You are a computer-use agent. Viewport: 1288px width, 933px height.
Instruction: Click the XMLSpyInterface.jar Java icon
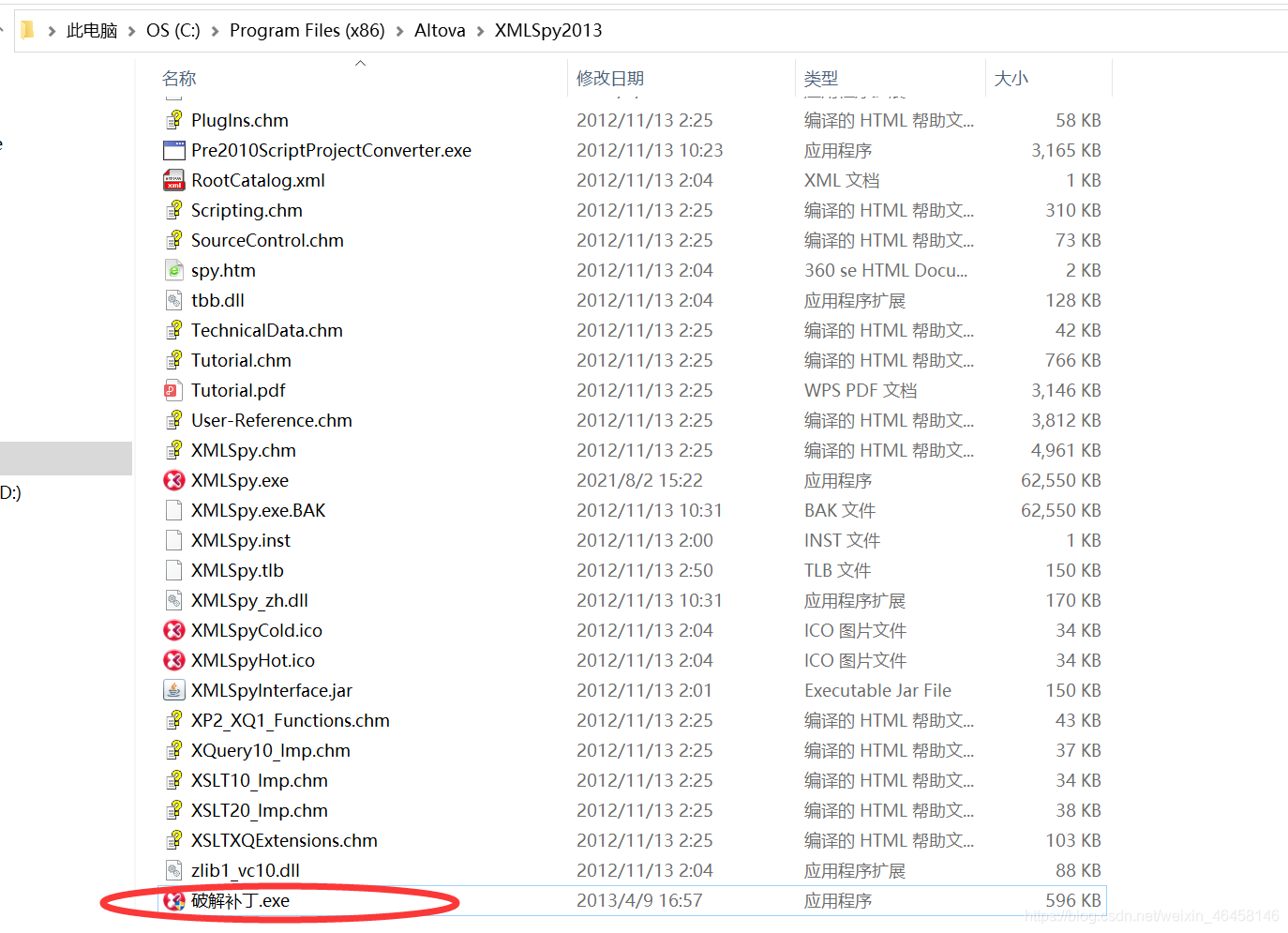(x=174, y=690)
